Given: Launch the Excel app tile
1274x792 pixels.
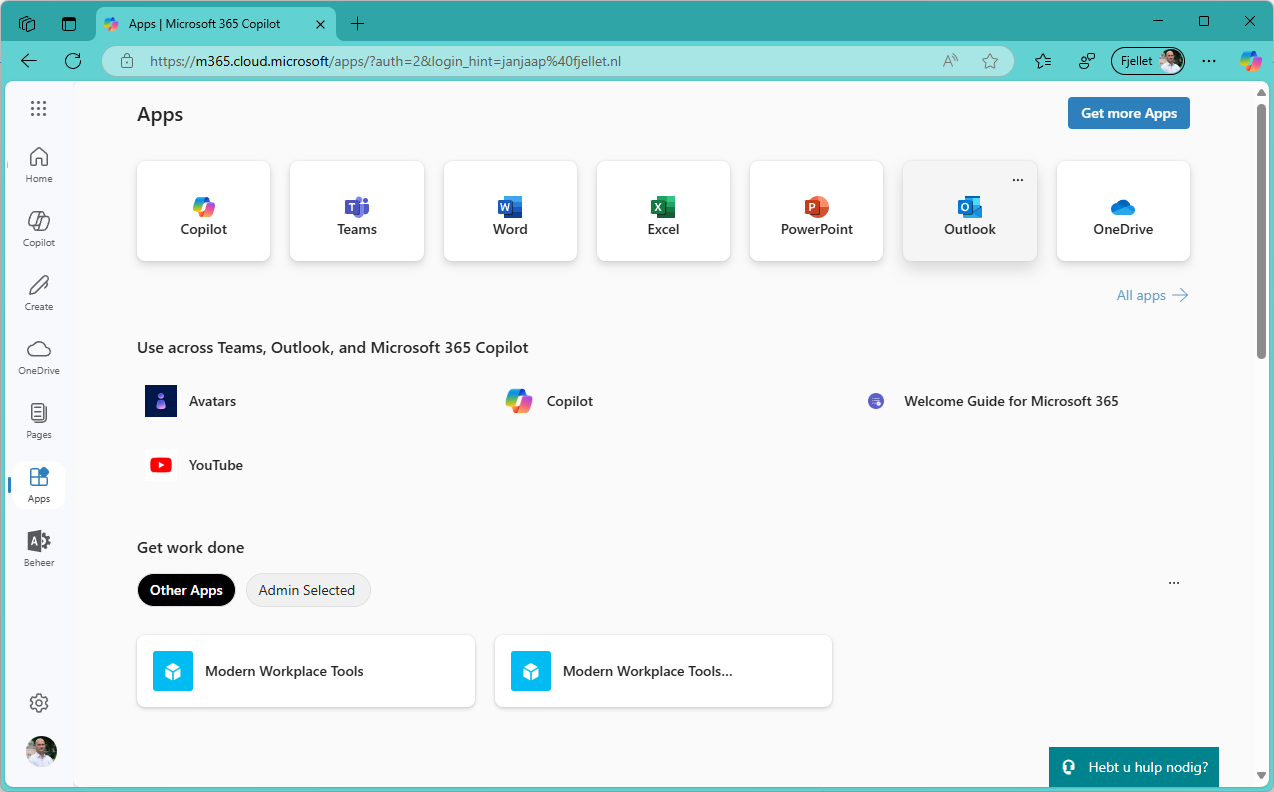Looking at the screenshot, I should pyautogui.click(x=663, y=211).
